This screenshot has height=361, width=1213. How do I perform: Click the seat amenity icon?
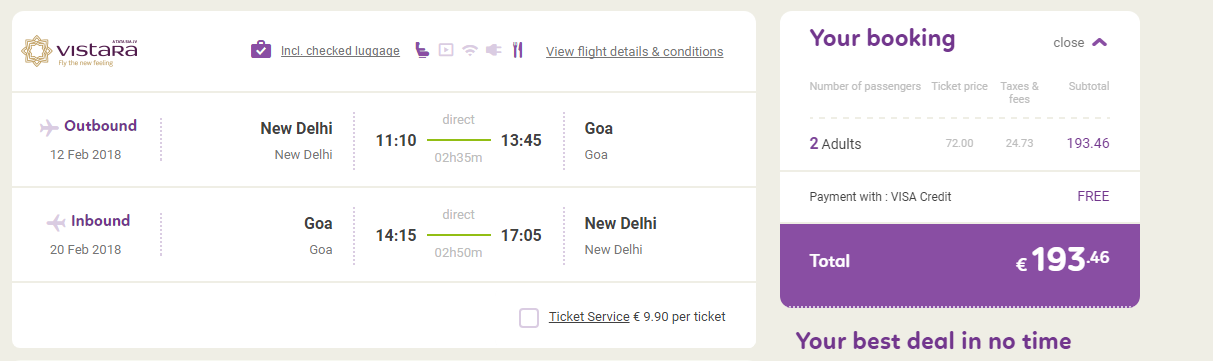pos(421,50)
